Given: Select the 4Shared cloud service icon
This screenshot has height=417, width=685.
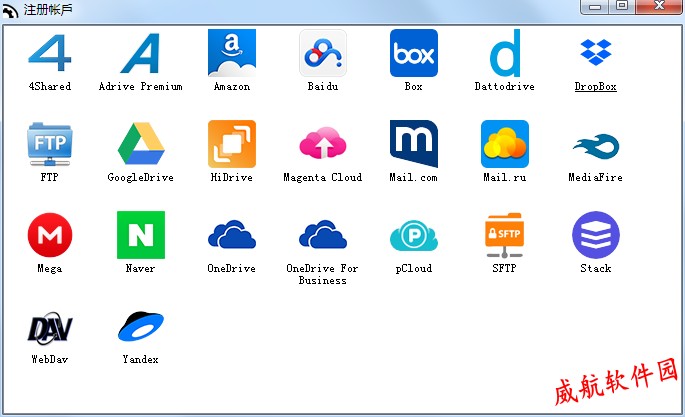Looking at the screenshot, I should coord(49,53).
